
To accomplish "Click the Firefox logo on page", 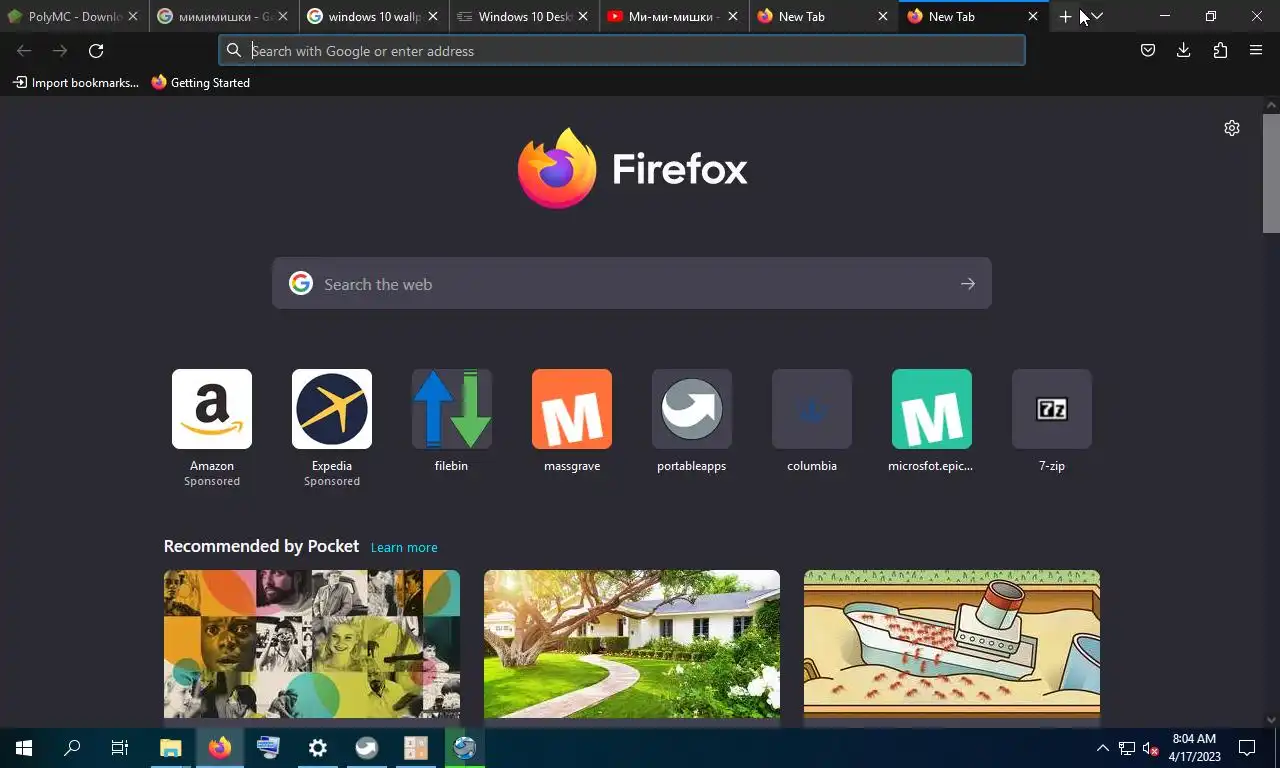I will [557, 168].
